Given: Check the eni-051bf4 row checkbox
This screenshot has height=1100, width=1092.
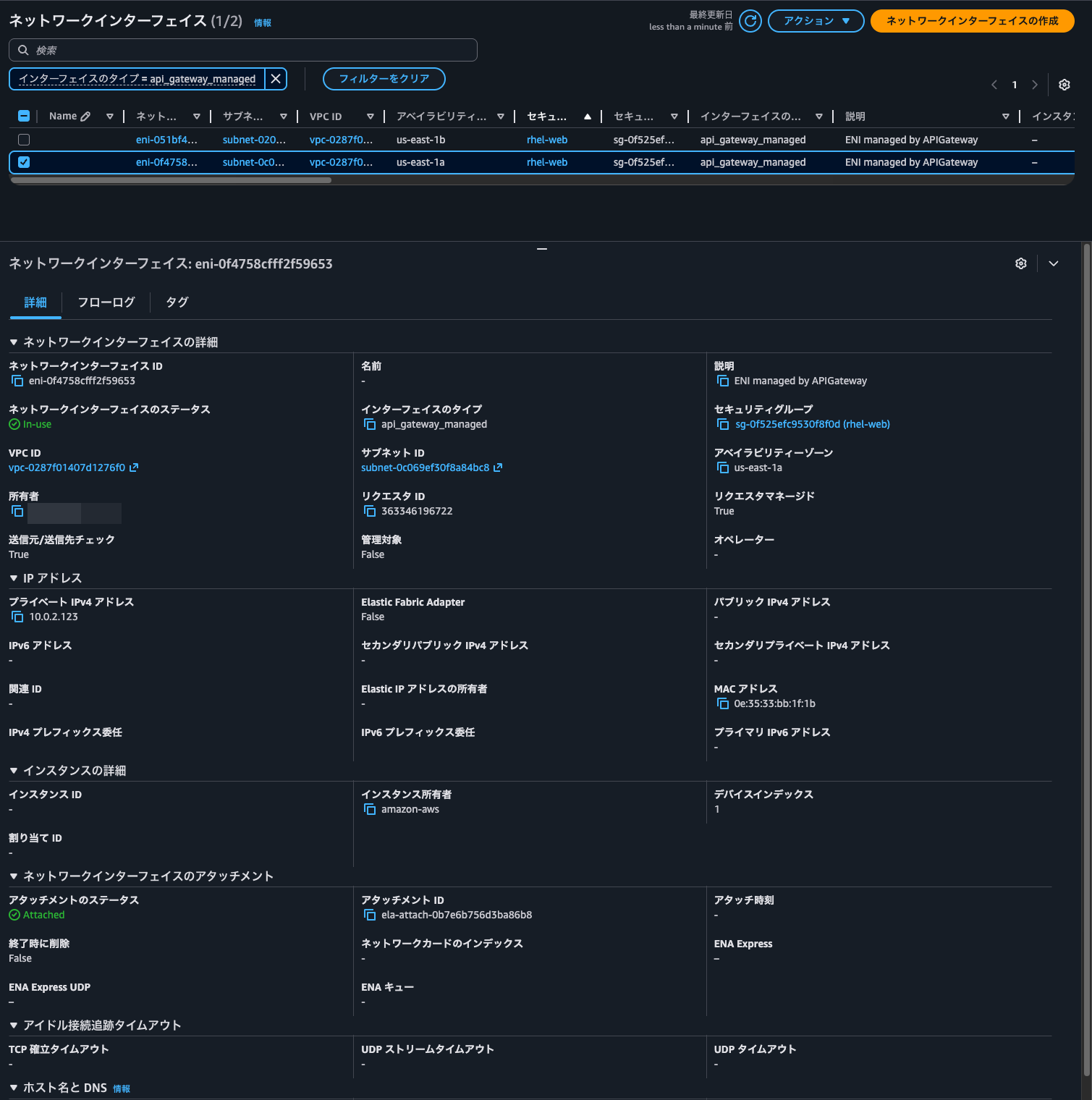Looking at the screenshot, I should (24, 140).
